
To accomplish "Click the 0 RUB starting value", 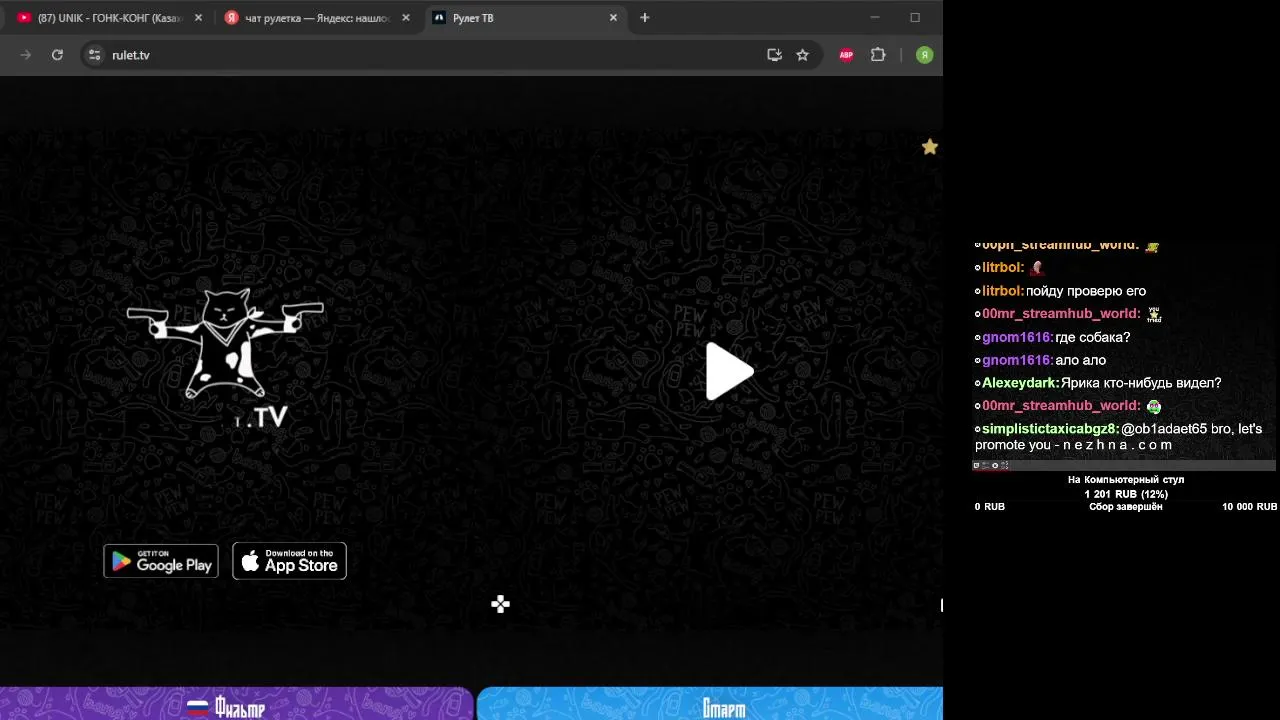I will click(x=990, y=507).
